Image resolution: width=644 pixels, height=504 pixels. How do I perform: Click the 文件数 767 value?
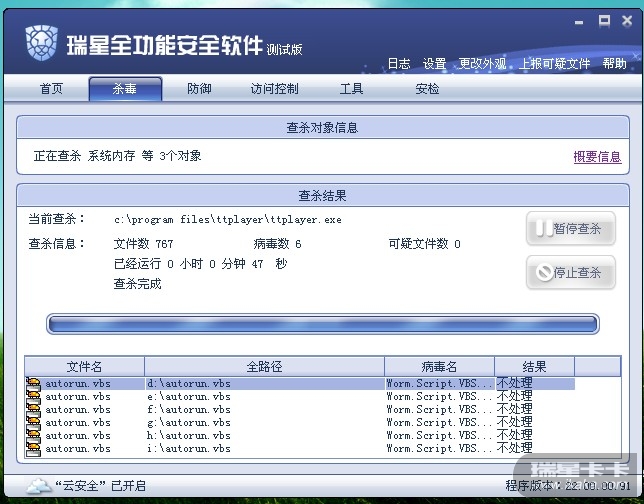[x=143, y=244]
